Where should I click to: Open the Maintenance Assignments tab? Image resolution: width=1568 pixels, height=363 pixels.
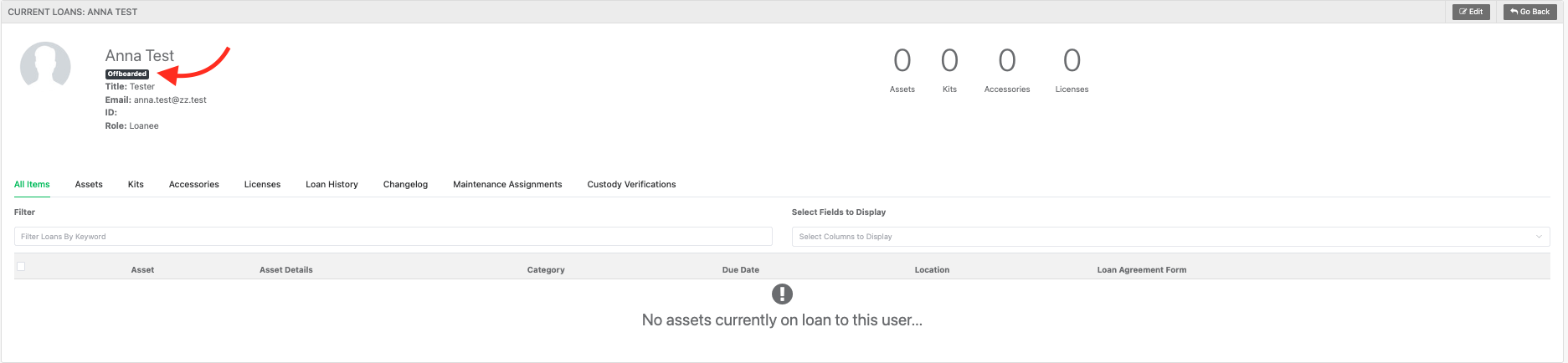click(507, 184)
